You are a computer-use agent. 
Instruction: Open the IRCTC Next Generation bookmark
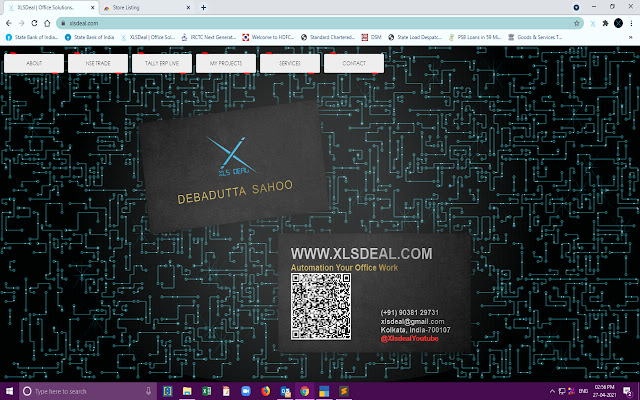tap(209, 37)
